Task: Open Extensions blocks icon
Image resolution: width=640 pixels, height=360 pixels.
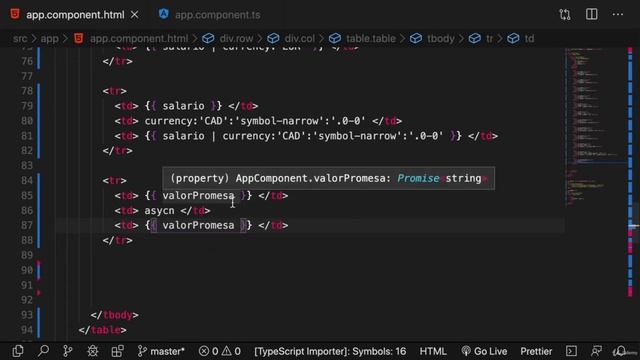Action: (x=118, y=351)
